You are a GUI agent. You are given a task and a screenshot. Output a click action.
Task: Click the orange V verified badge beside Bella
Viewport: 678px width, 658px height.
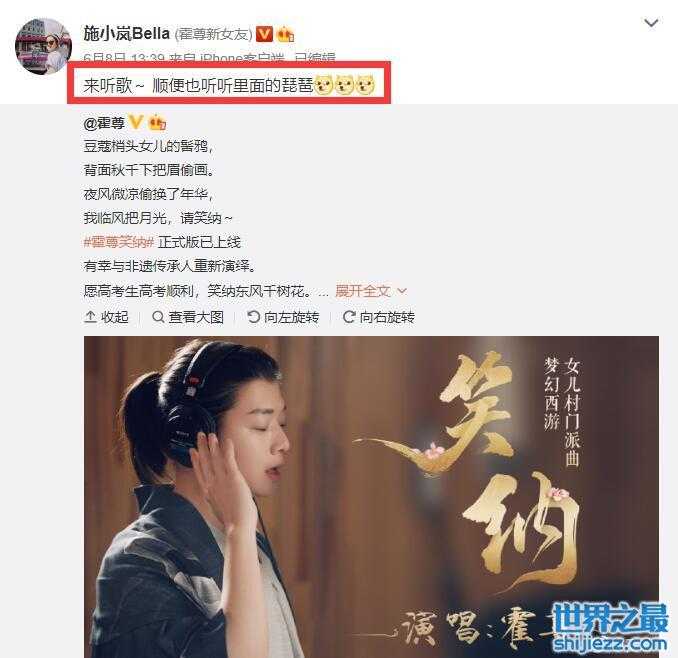tap(264, 34)
